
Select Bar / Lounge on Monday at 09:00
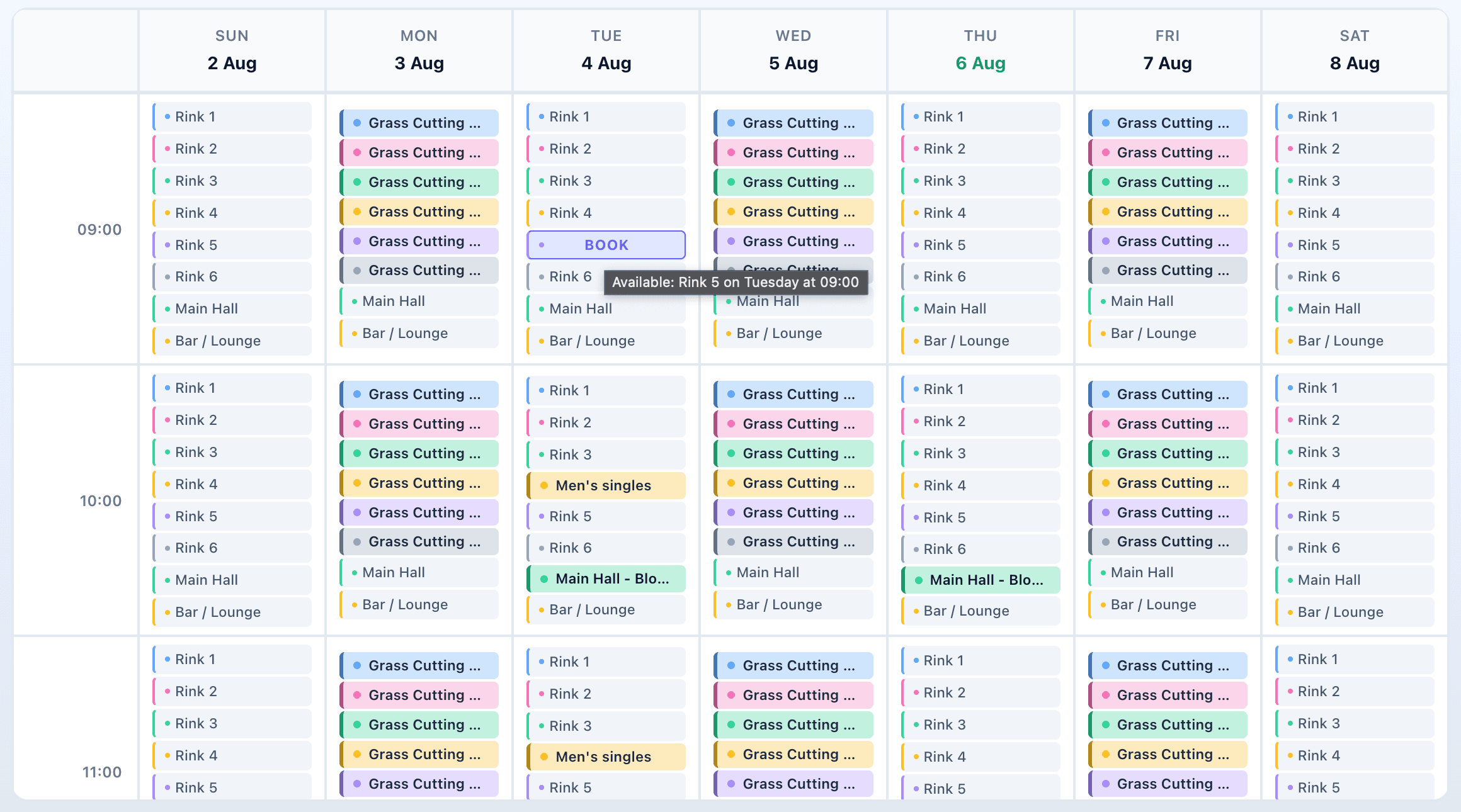click(x=419, y=333)
